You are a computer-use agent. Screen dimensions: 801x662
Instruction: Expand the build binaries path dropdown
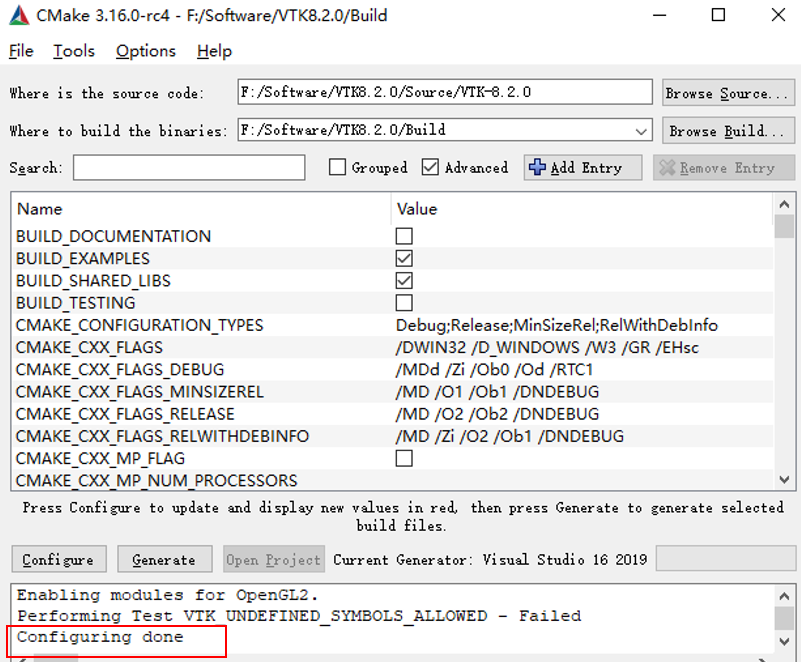(x=641, y=131)
